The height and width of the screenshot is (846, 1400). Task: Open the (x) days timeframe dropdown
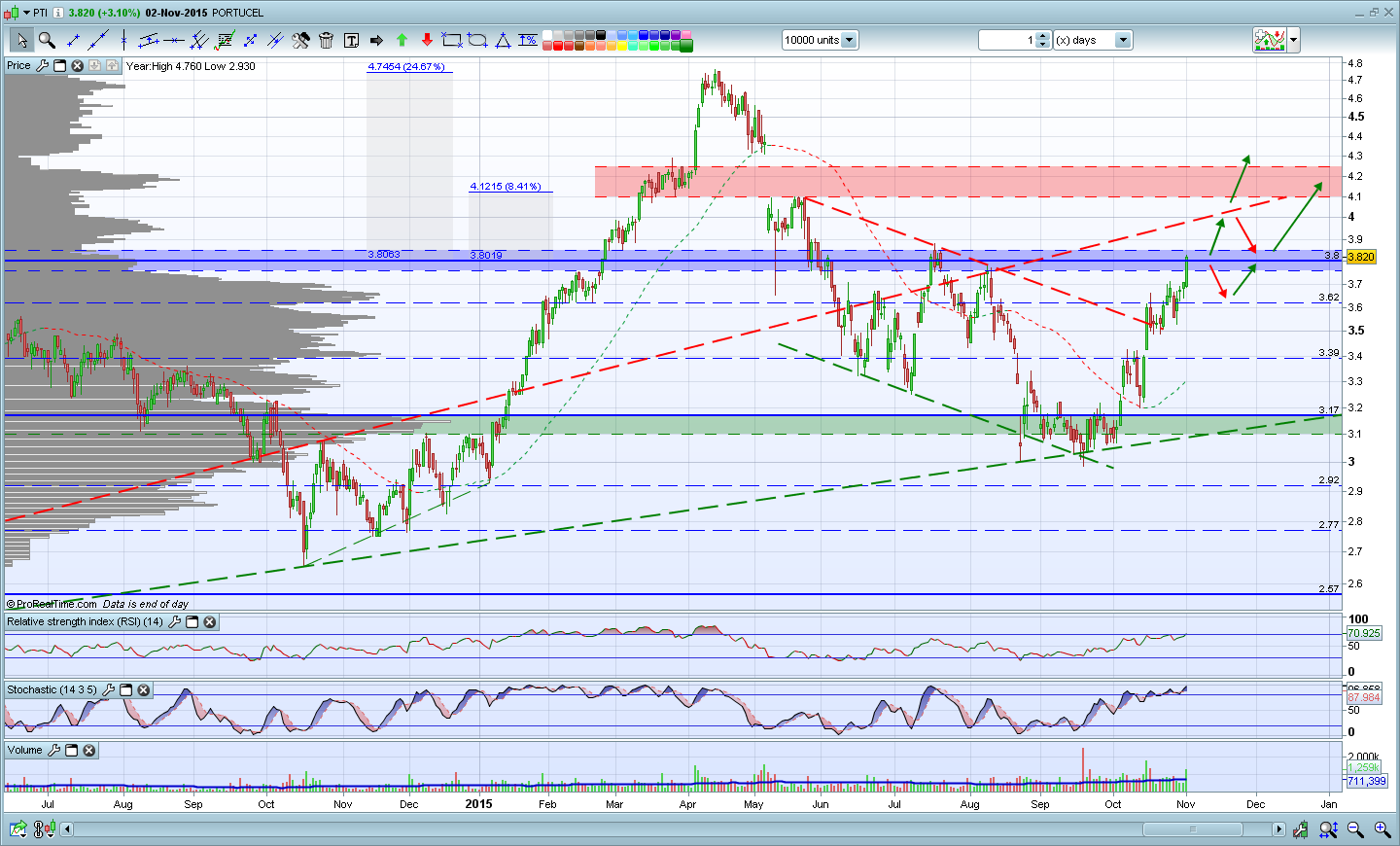1124,40
